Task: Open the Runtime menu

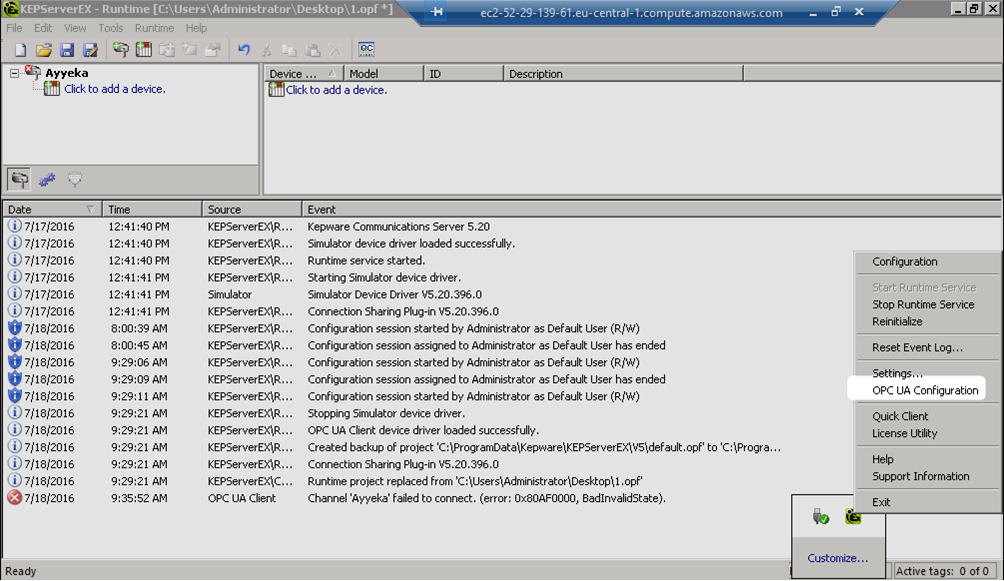Action: (x=154, y=28)
